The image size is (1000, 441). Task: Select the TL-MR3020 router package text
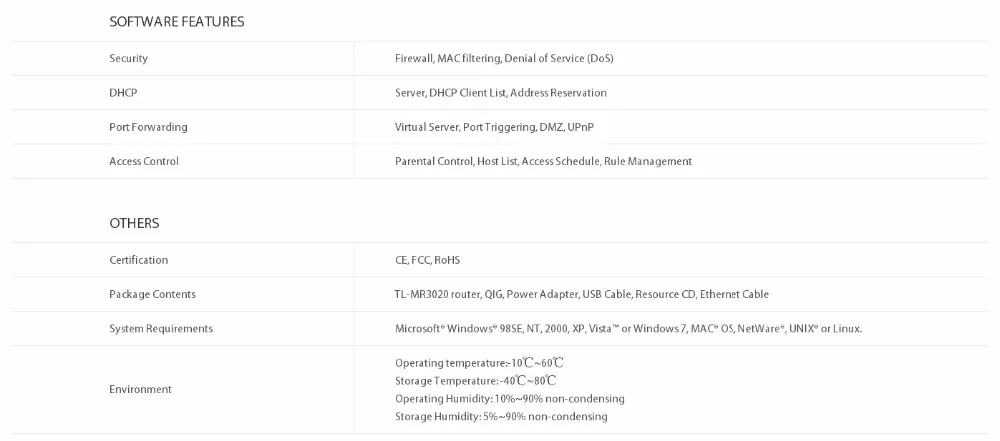[x=582, y=294]
